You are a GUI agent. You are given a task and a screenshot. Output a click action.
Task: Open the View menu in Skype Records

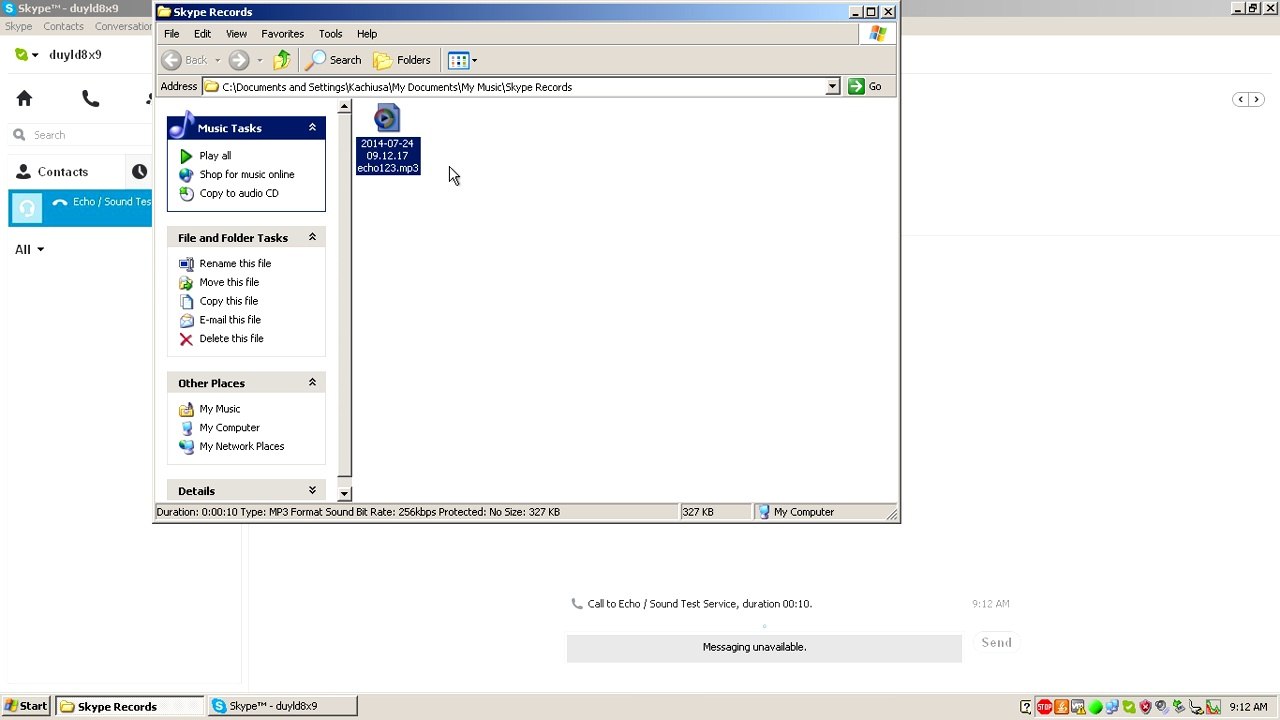(236, 34)
